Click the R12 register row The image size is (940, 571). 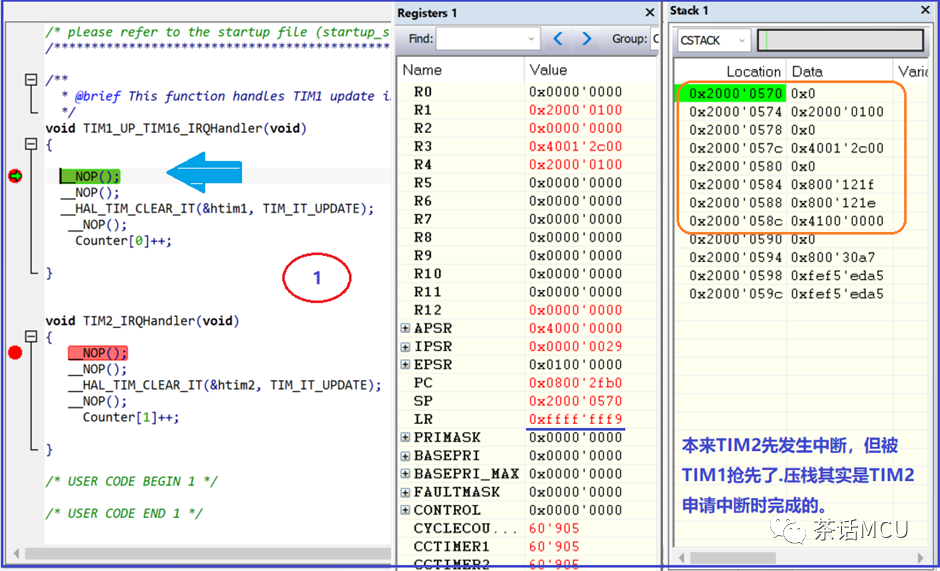[x=526, y=310]
